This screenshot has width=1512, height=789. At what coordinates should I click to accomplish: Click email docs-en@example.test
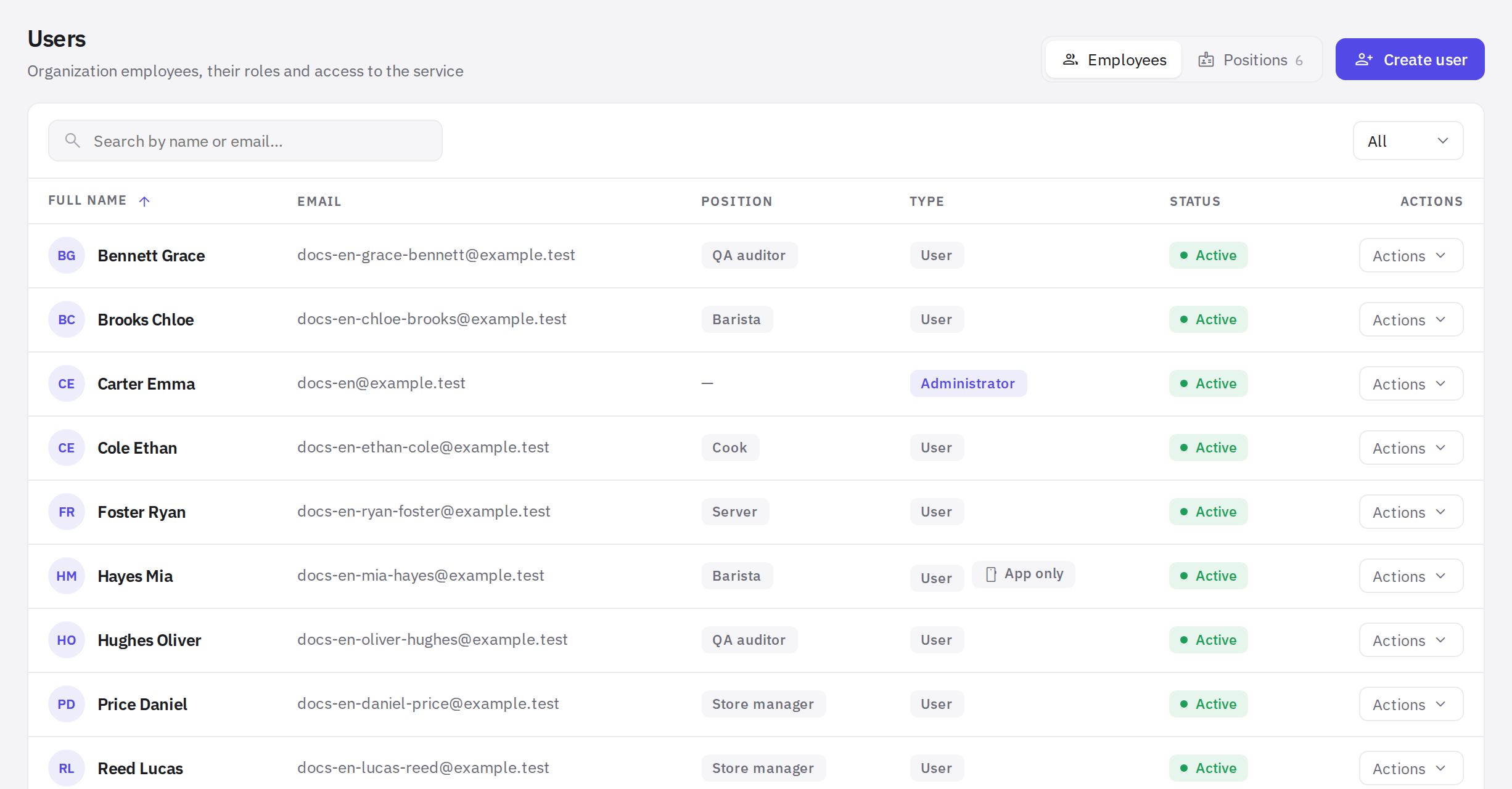381,383
